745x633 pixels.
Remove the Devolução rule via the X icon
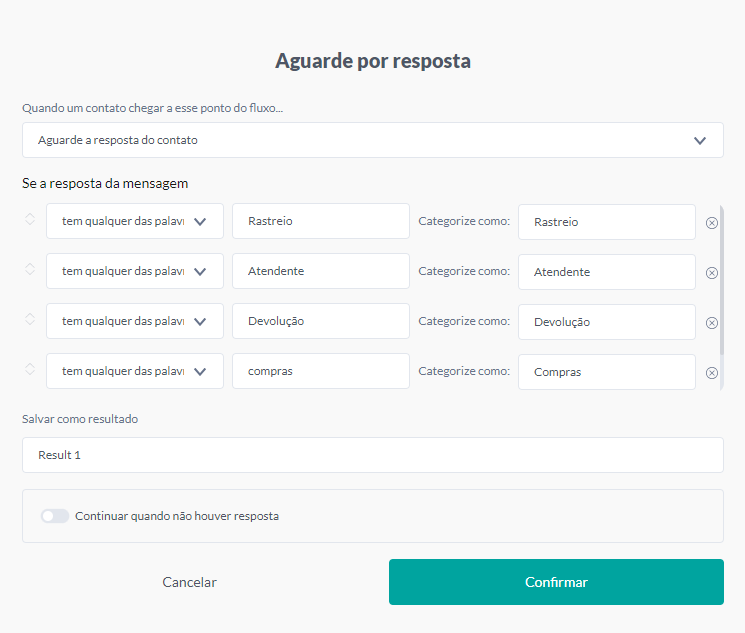coord(712,323)
